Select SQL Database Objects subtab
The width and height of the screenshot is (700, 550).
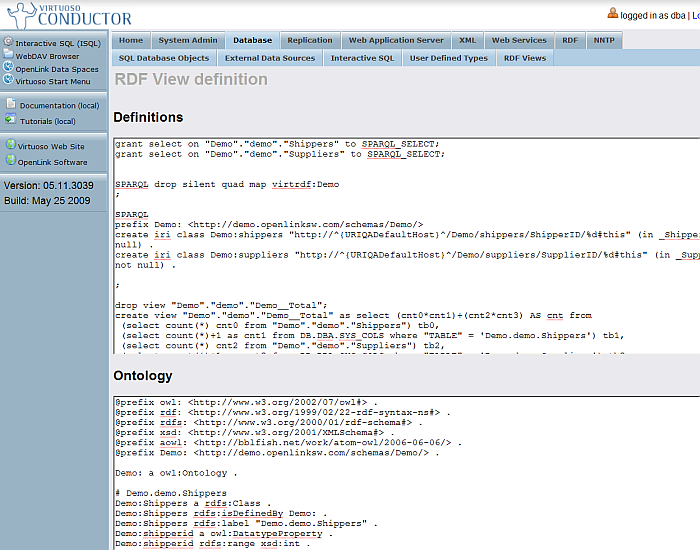[x=164, y=58]
